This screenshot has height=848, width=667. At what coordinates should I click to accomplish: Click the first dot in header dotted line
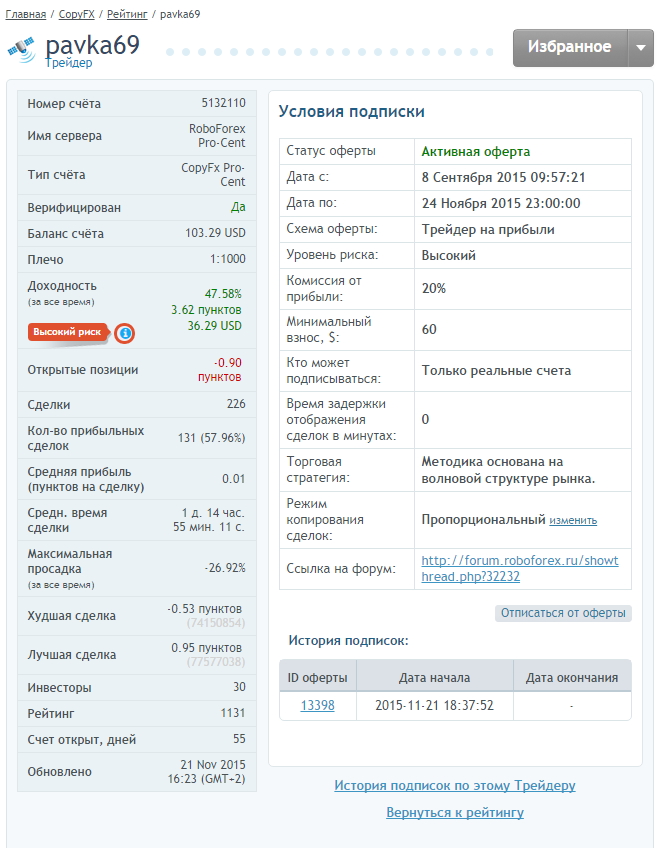(170, 52)
